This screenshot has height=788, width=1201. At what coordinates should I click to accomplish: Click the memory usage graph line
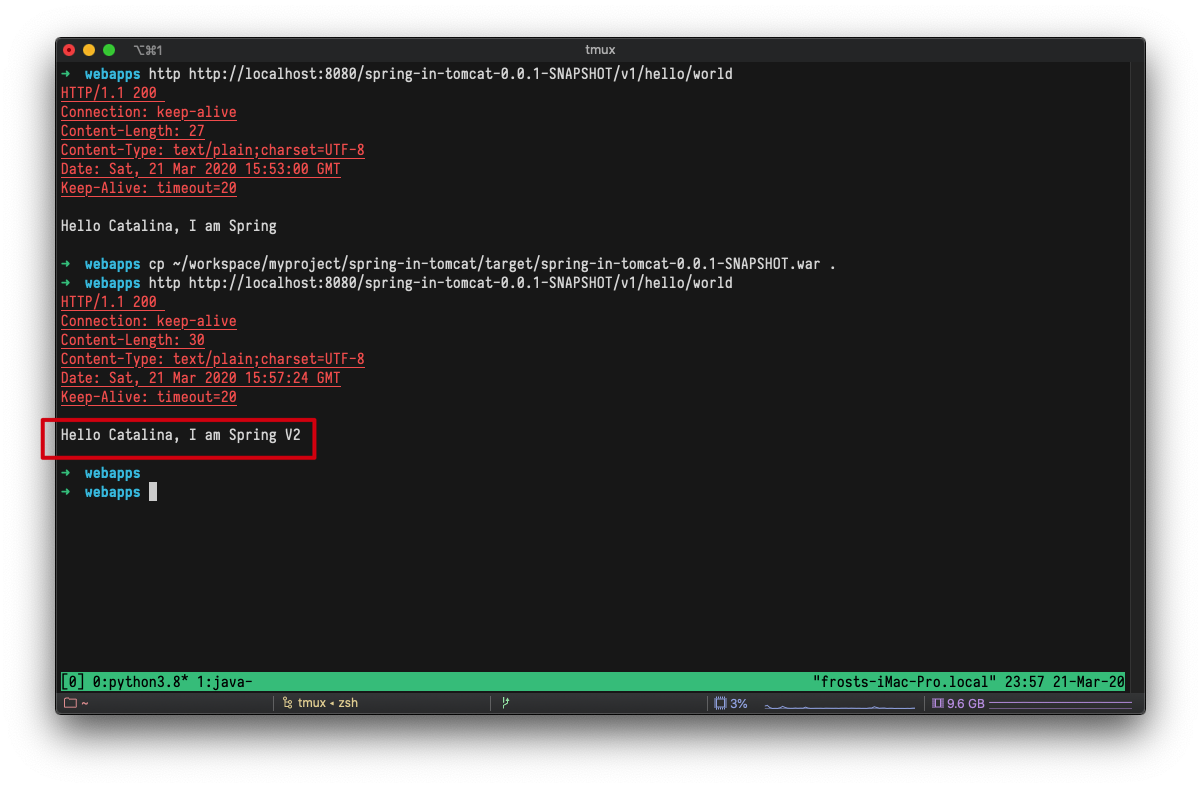point(1062,703)
